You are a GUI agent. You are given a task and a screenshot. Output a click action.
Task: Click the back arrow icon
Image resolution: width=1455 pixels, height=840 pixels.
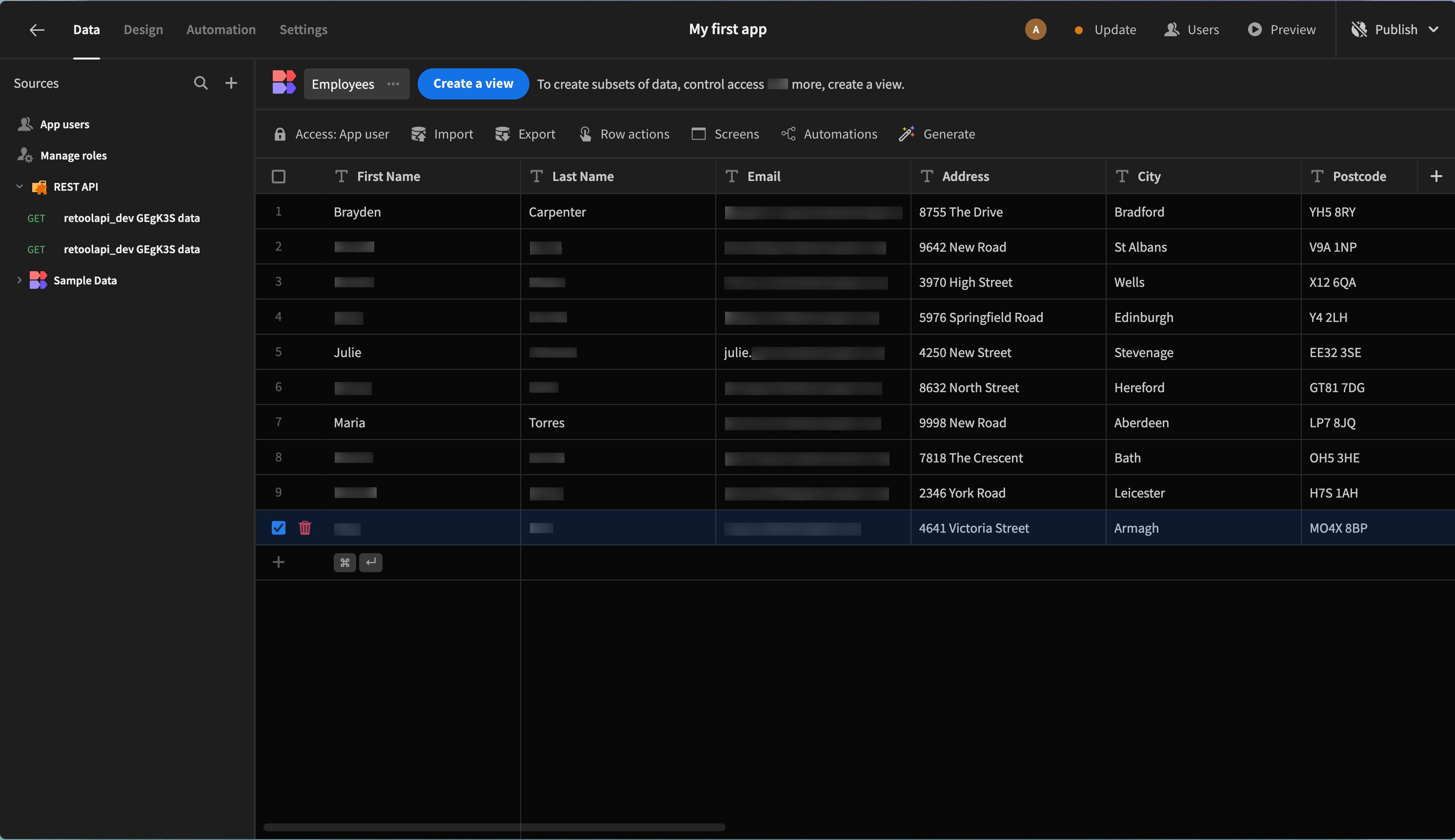(x=37, y=29)
